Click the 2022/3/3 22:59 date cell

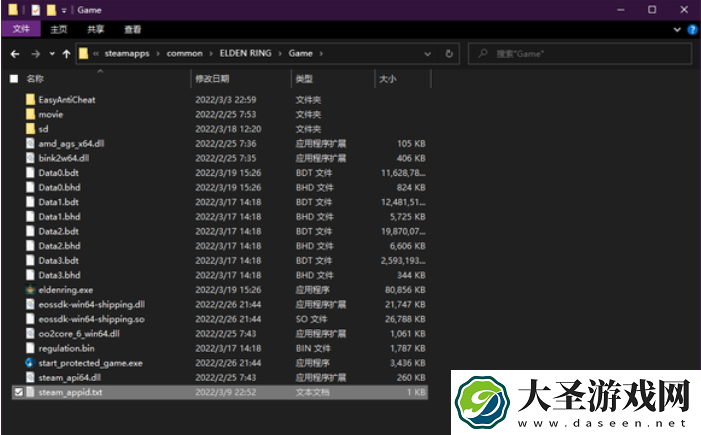point(226,100)
